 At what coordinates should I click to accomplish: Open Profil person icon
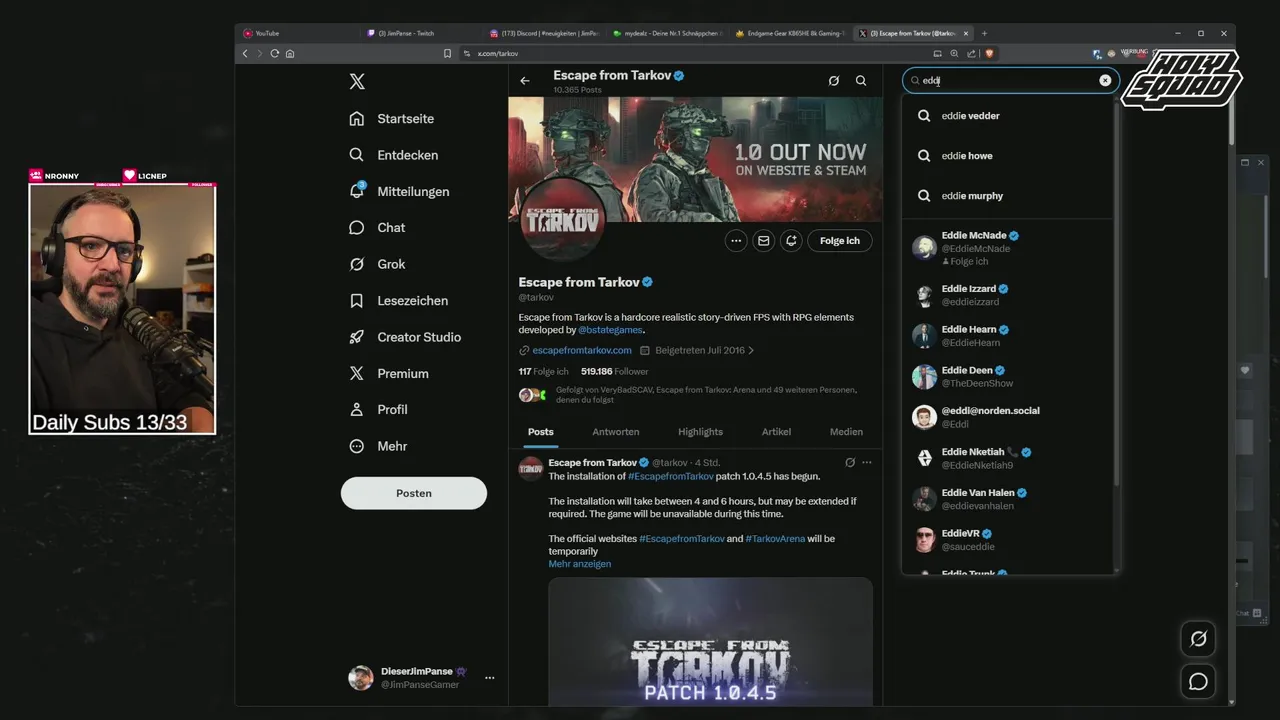coord(357,410)
